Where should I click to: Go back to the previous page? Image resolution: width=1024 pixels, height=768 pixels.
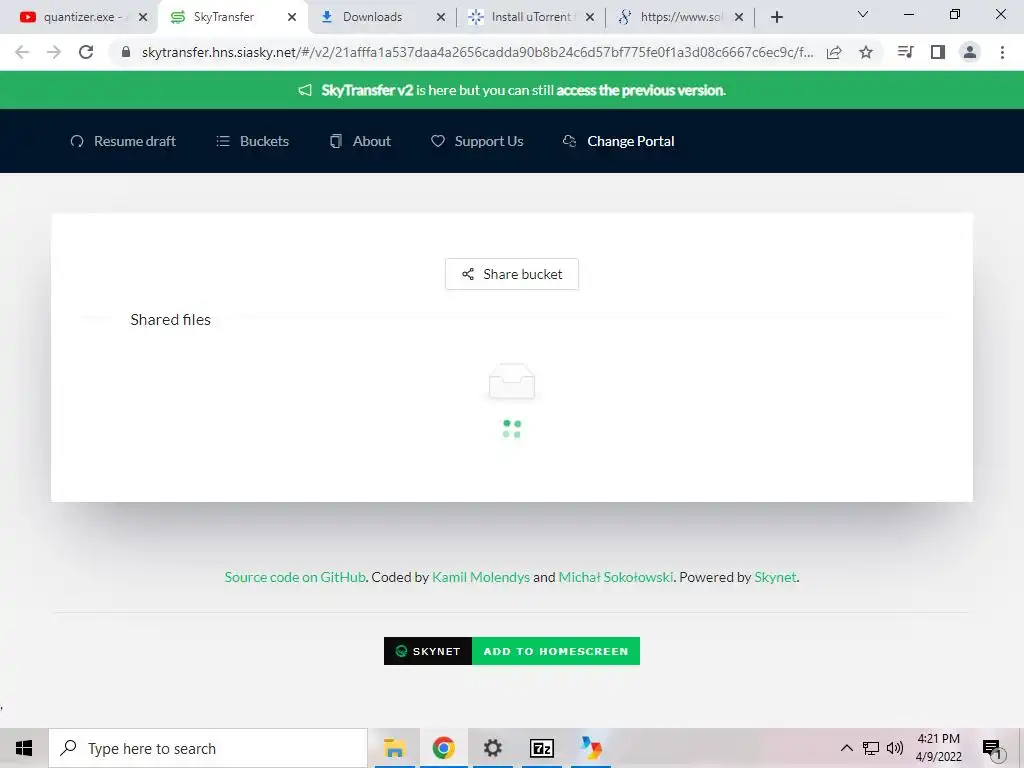click(22, 52)
